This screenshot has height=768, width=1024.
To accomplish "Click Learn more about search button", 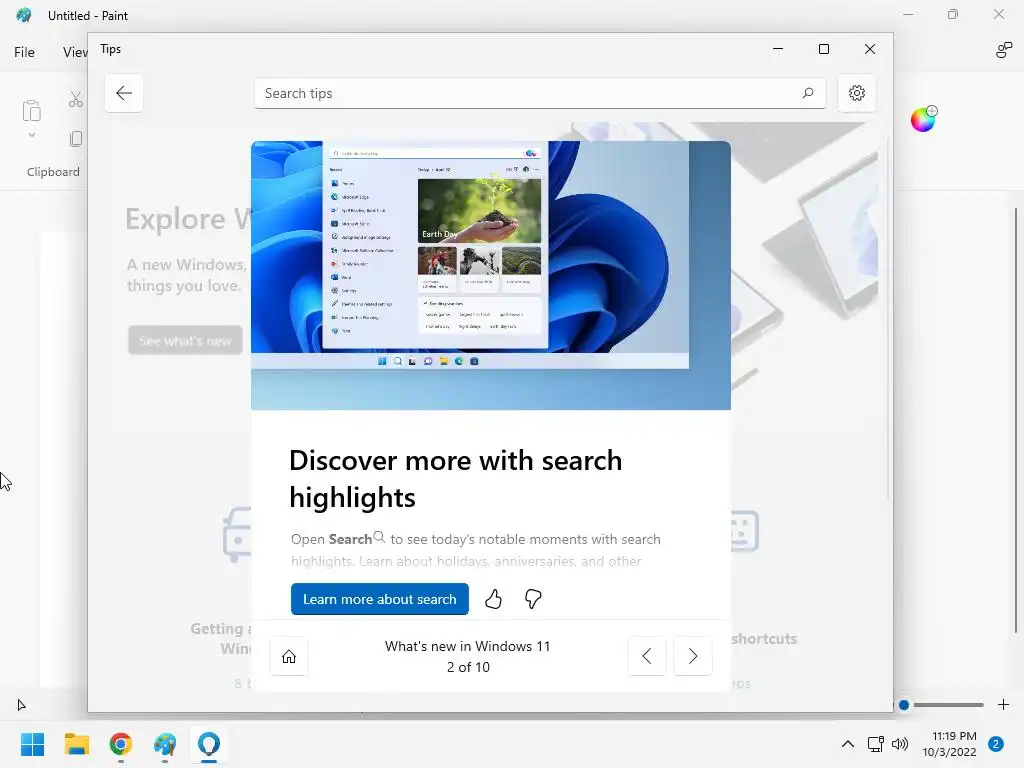I will point(379,599).
